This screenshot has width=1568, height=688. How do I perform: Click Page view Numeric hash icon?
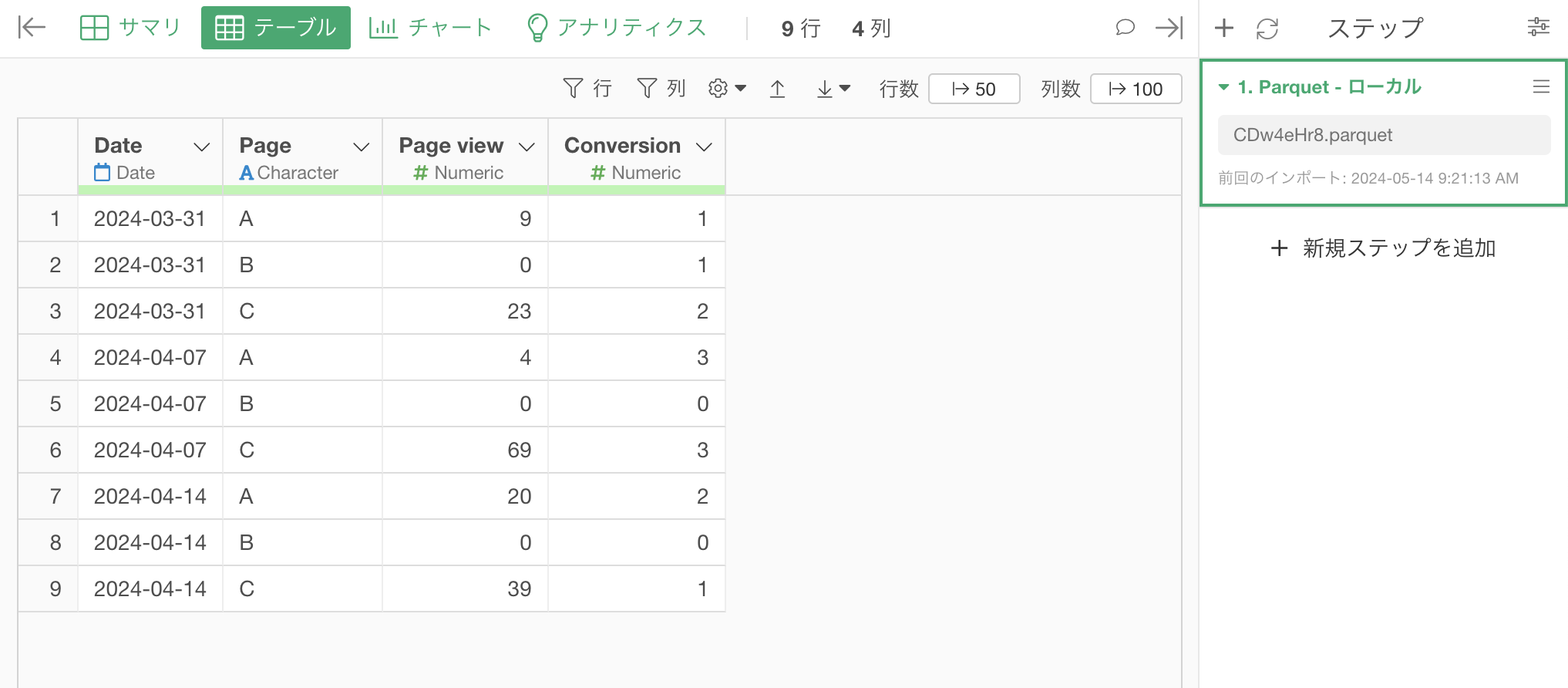pyautogui.click(x=421, y=173)
